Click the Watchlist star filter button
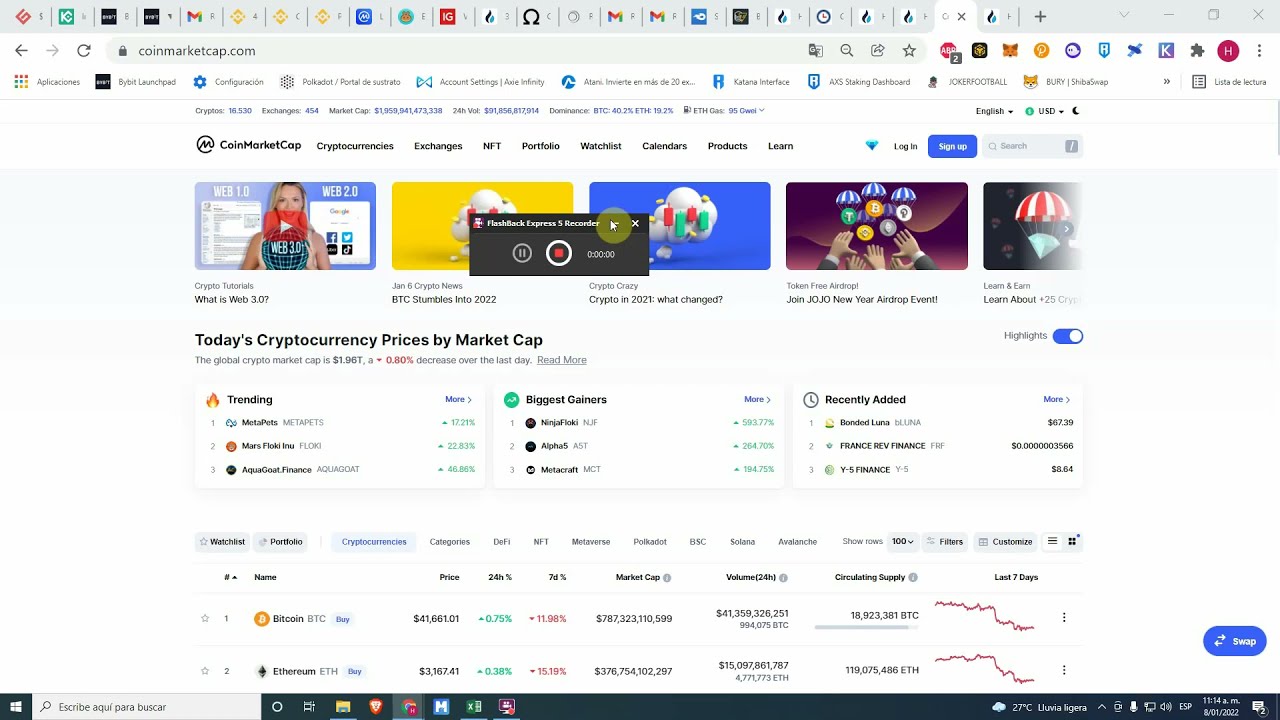 (x=222, y=542)
